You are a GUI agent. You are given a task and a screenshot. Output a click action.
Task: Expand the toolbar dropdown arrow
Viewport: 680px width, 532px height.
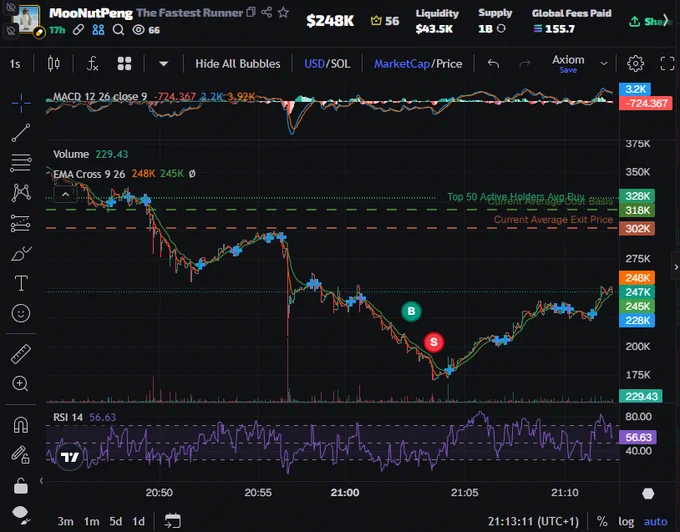(163, 64)
